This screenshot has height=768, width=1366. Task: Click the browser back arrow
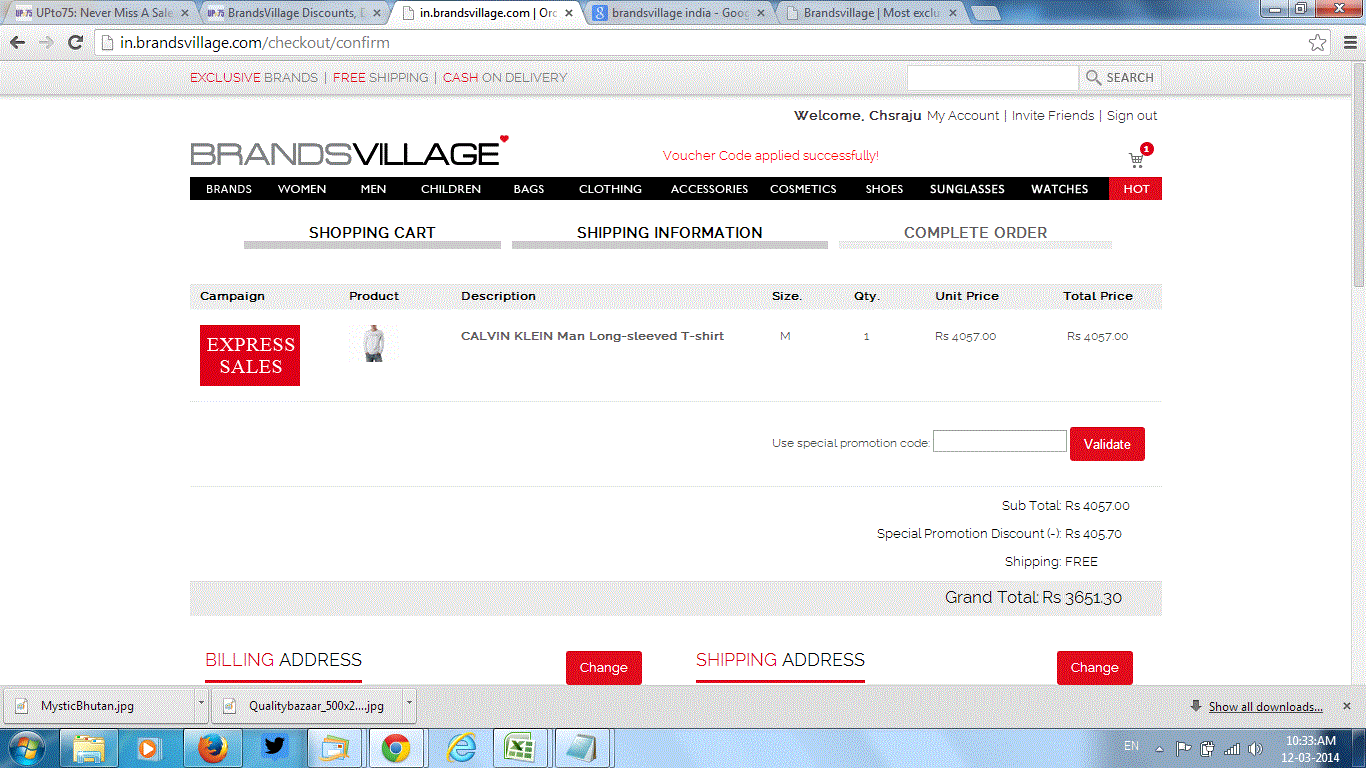point(18,43)
